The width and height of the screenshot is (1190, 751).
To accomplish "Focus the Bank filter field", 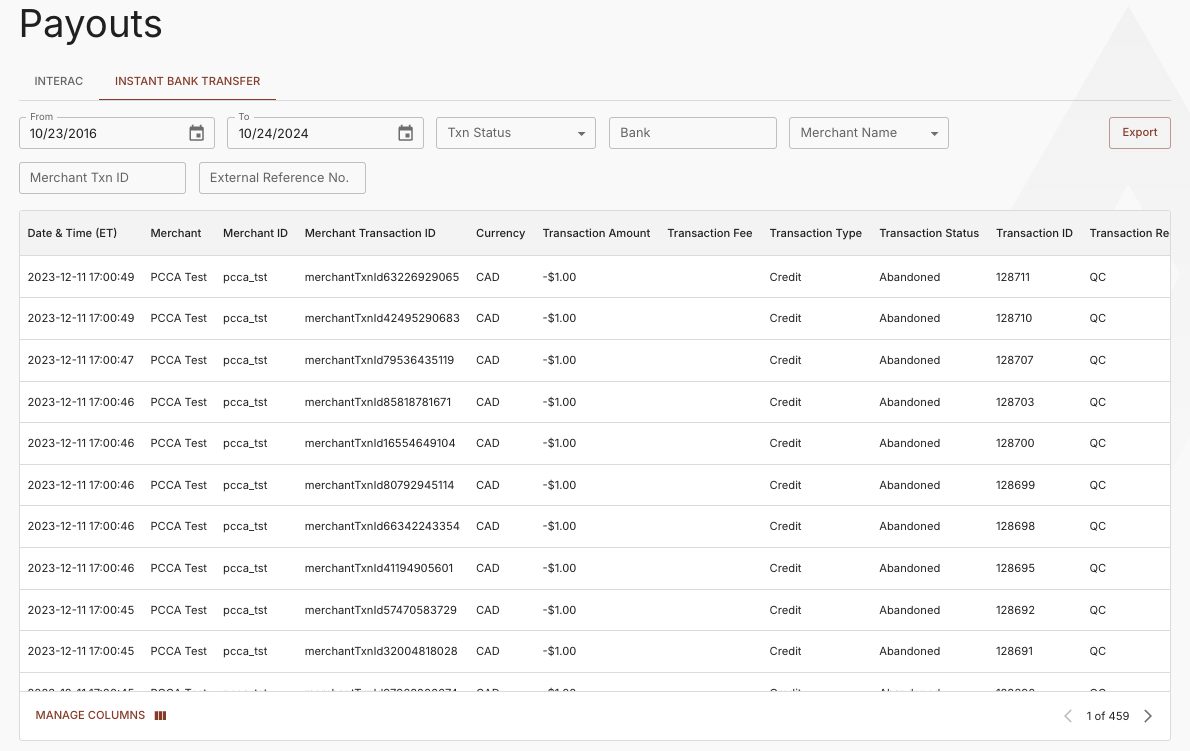I will (x=693, y=132).
